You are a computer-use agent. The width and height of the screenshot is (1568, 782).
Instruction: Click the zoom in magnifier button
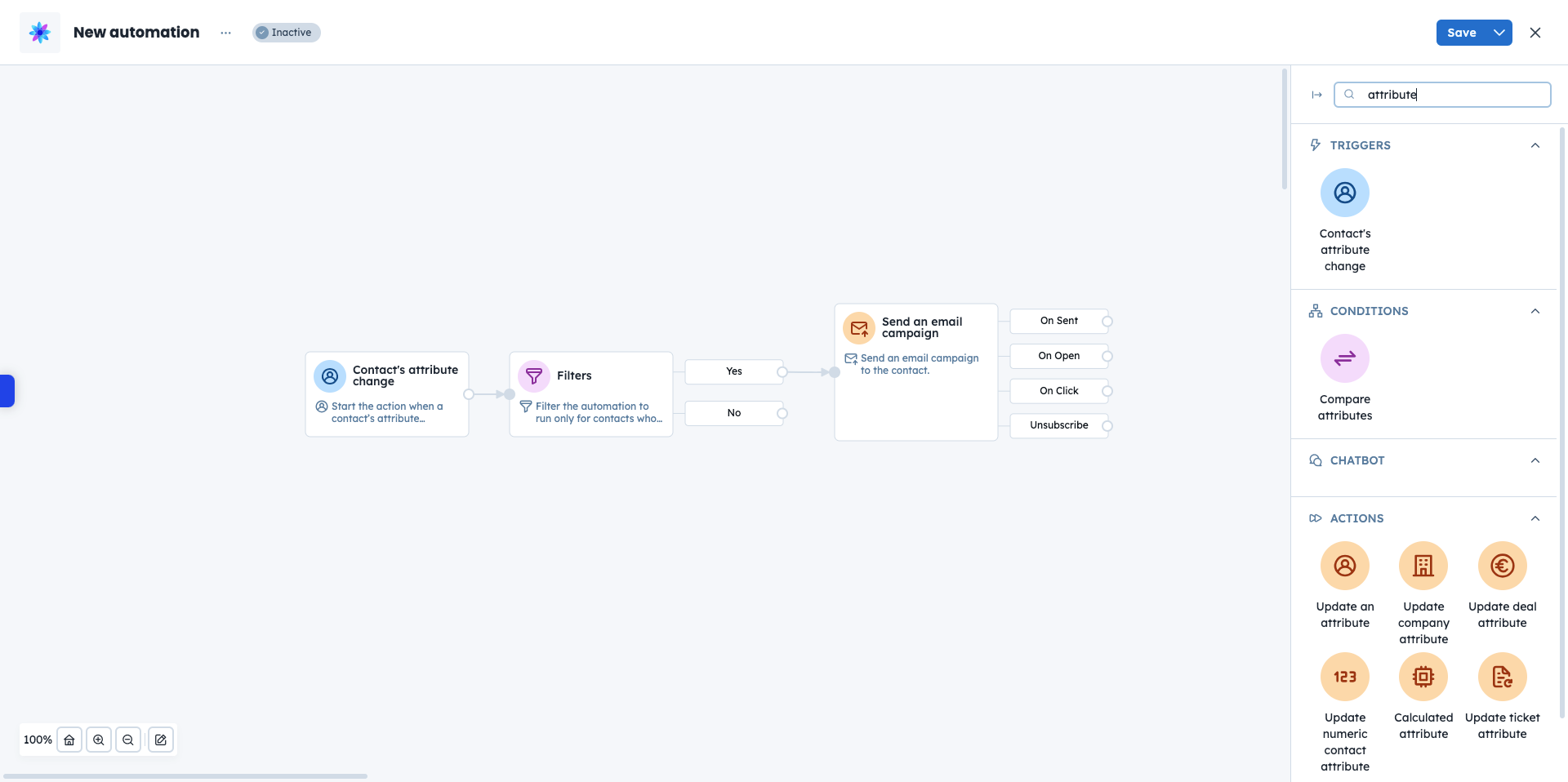pos(99,740)
